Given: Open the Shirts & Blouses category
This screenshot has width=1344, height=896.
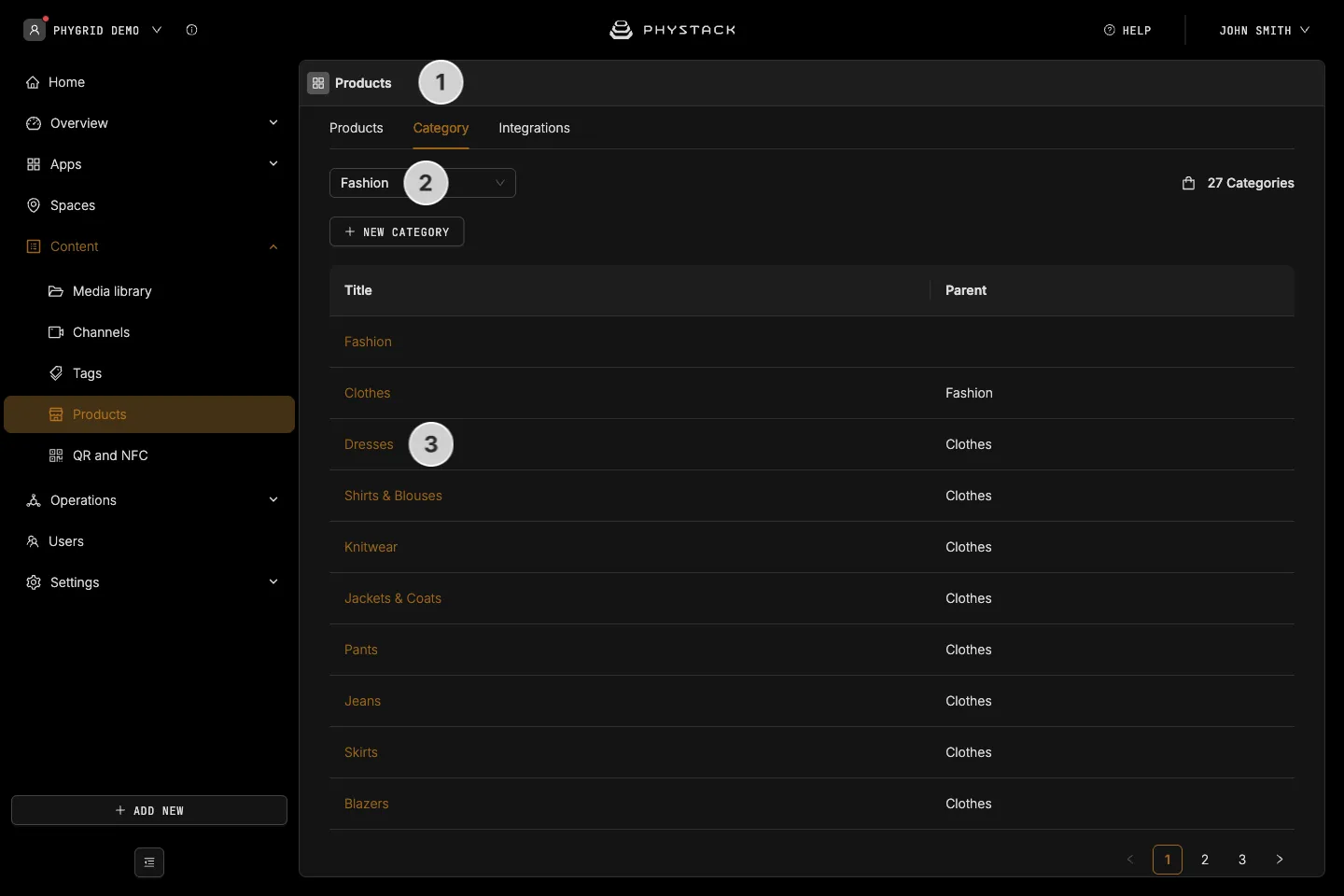Looking at the screenshot, I should [x=393, y=496].
